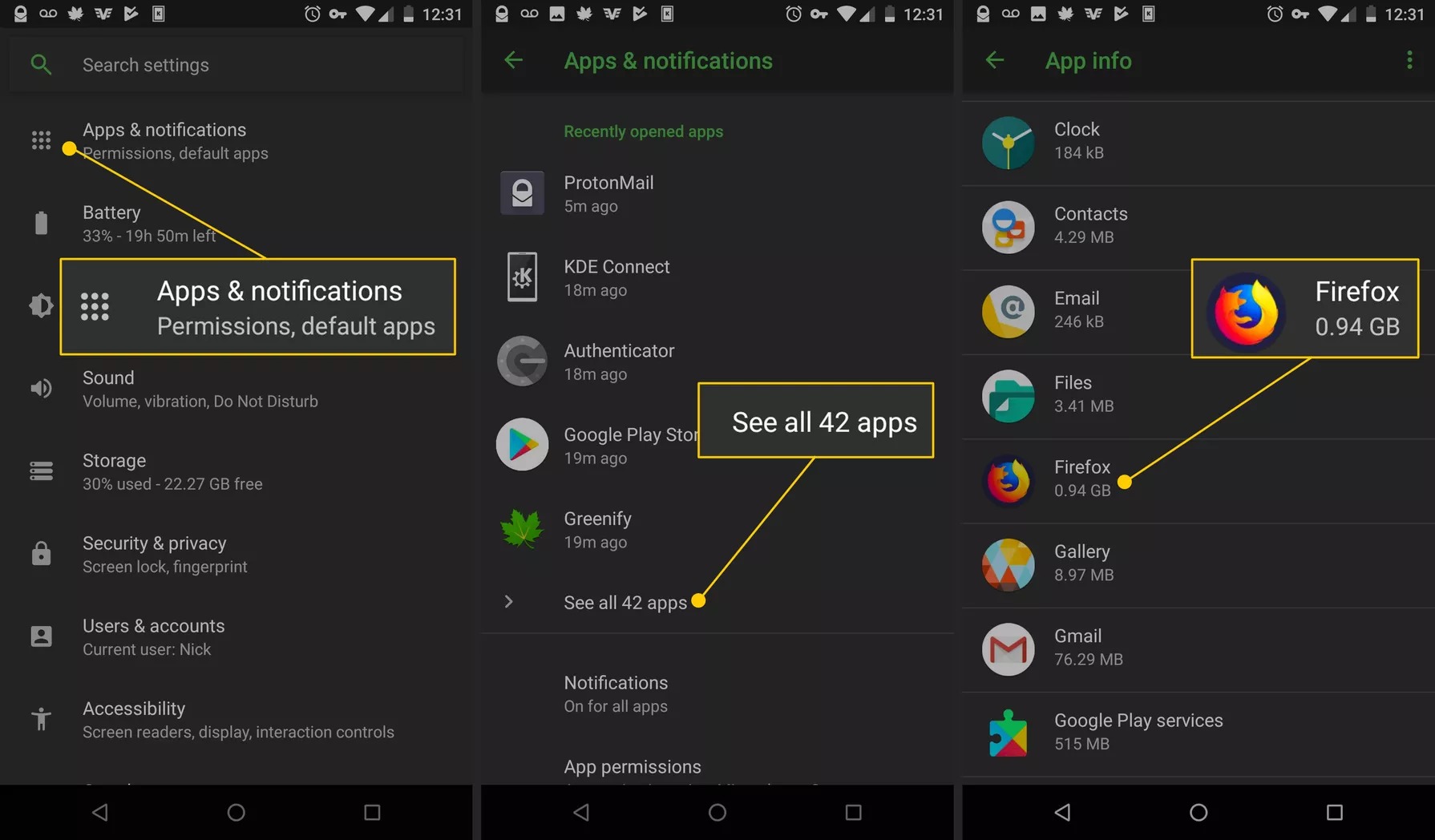Screen dimensions: 1435x840
Task: Tap the Security & privacy lock icon
Action: coord(41,554)
